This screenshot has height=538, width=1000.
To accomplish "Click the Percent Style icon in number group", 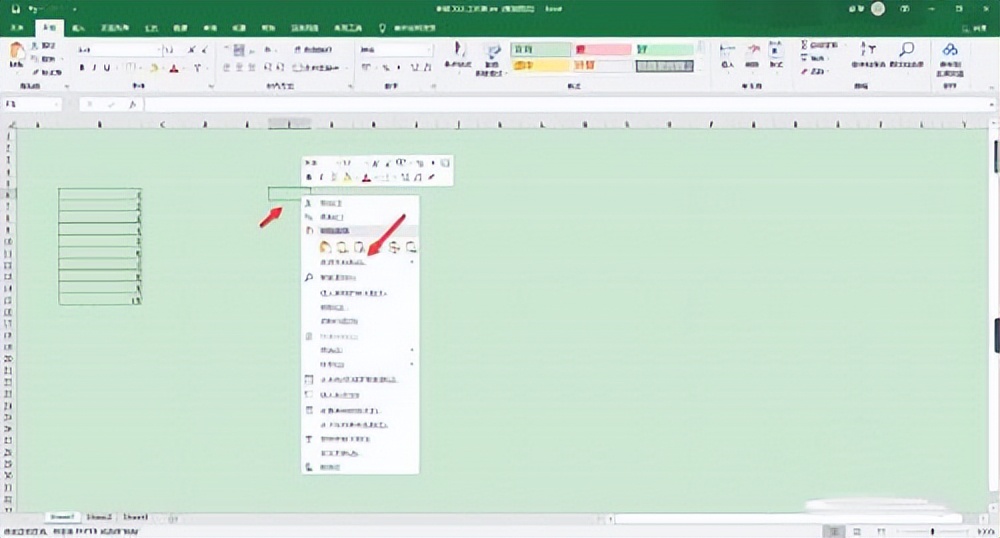I will 386,68.
